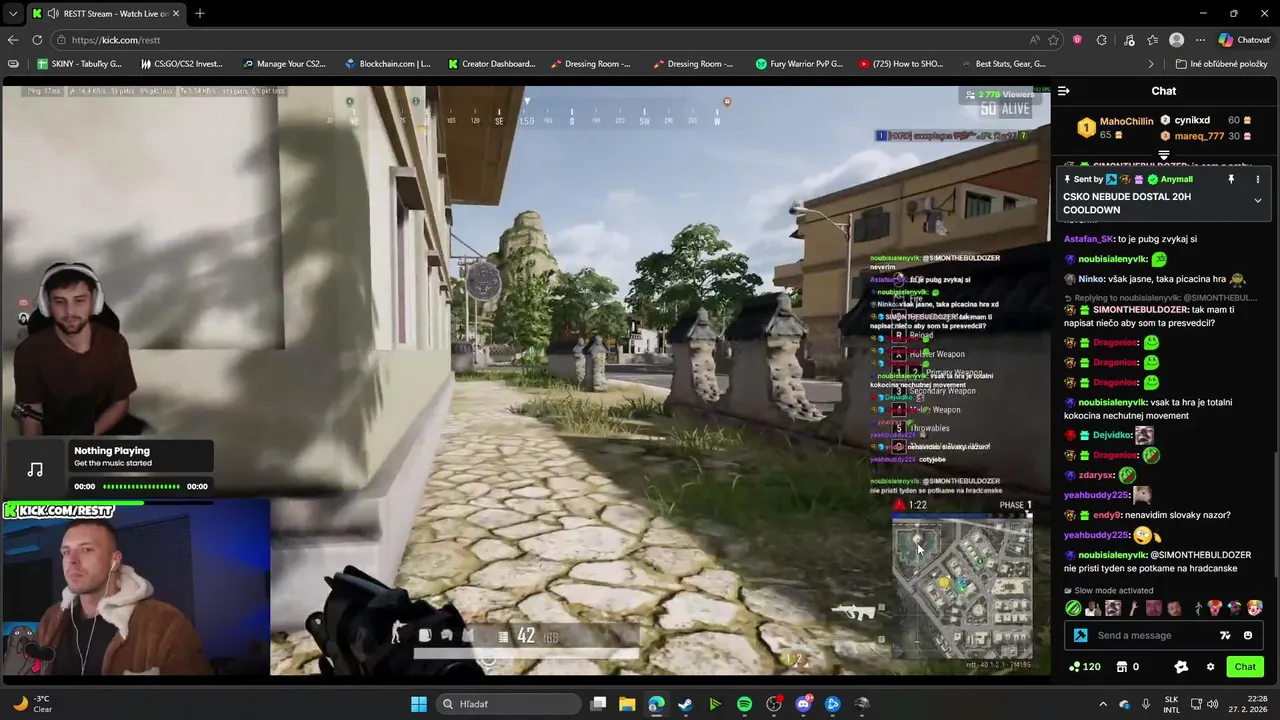1280x720 pixels.
Task: Open the shop icon showing 0
Action: click(x=1128, y=667)
